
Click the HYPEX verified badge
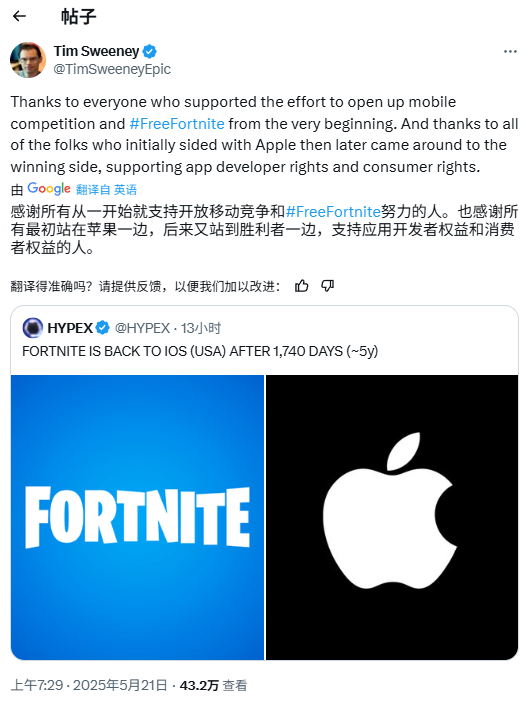coord(103,328)
